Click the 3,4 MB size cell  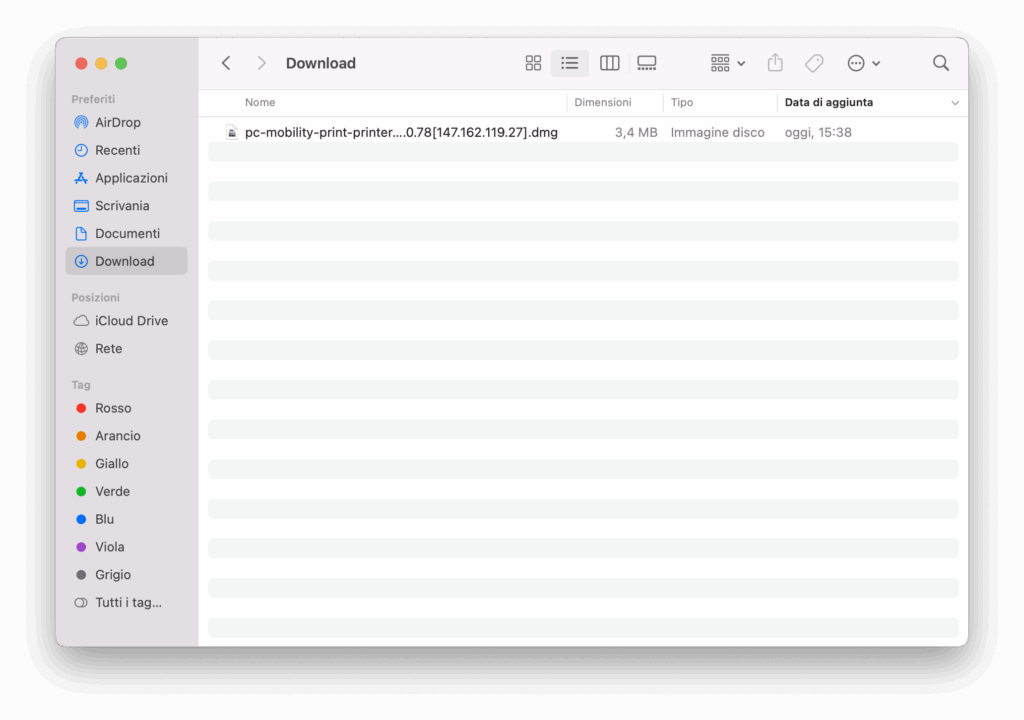[635, 133]
